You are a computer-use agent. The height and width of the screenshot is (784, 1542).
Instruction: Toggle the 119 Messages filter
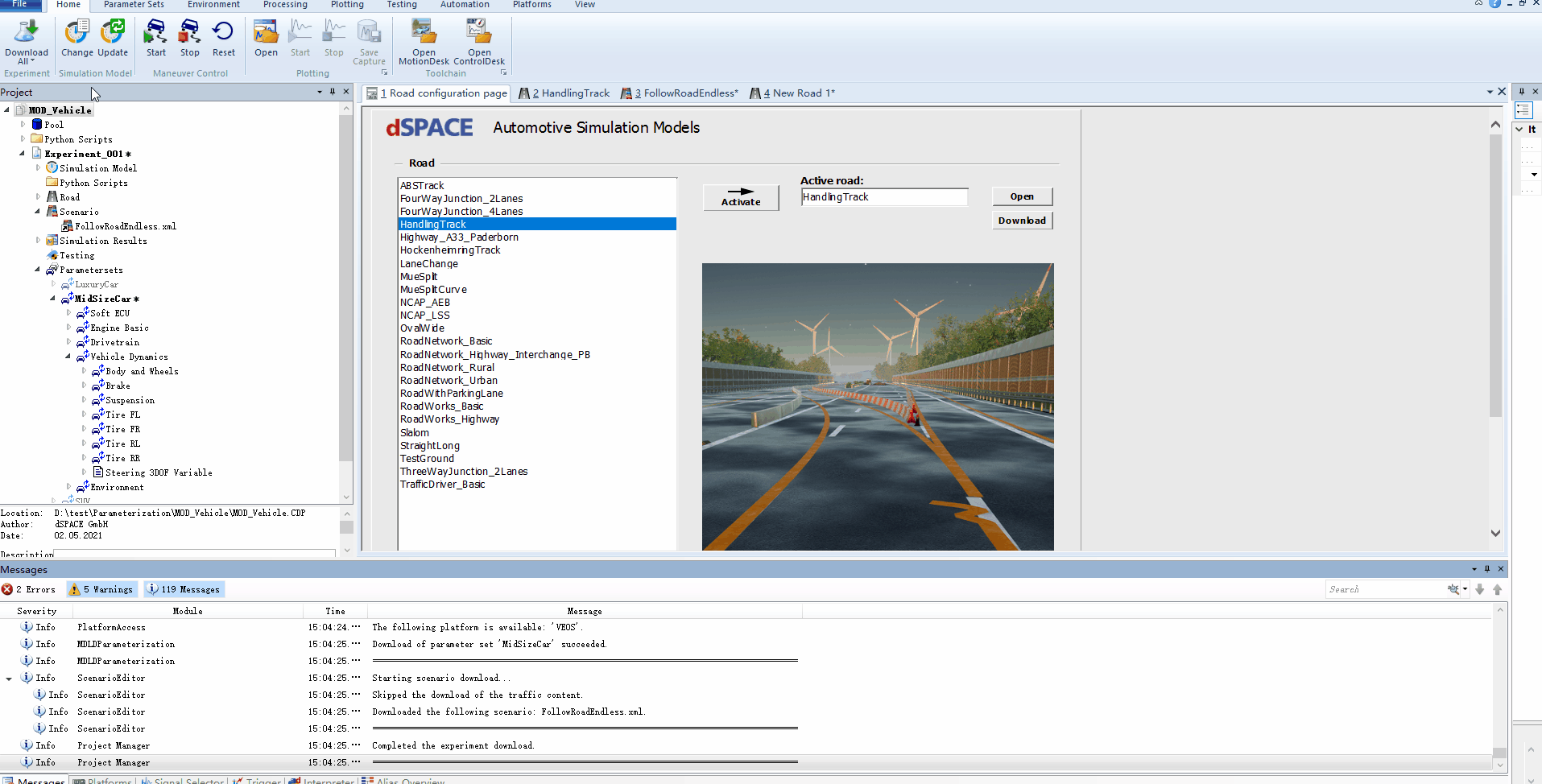coord(184,589)
